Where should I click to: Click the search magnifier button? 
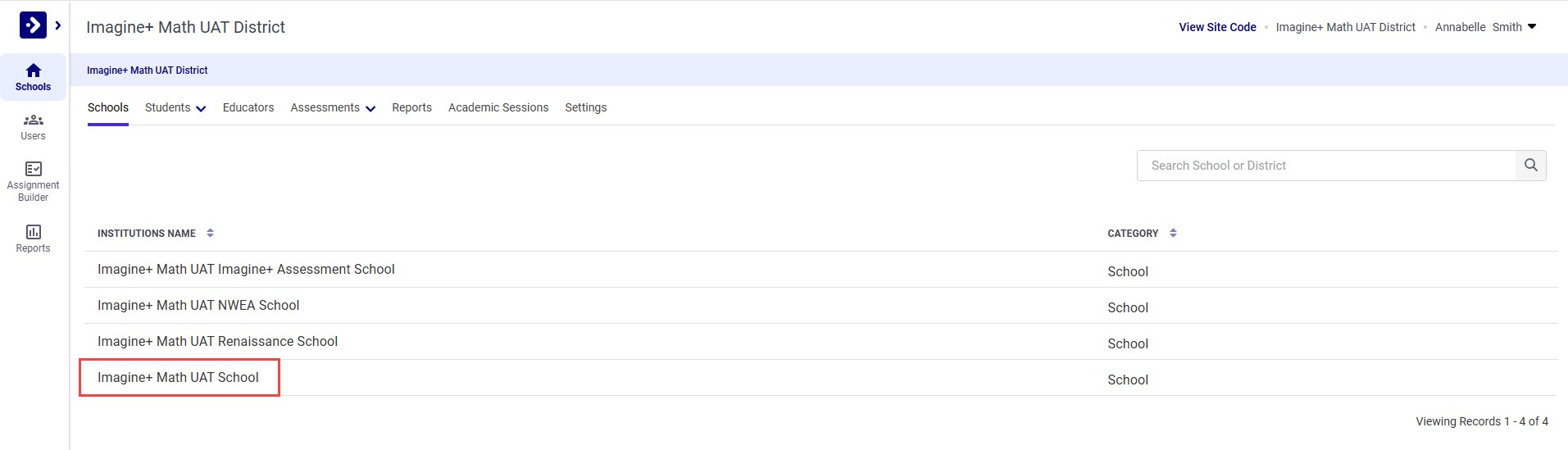(x=1530, y=166)
